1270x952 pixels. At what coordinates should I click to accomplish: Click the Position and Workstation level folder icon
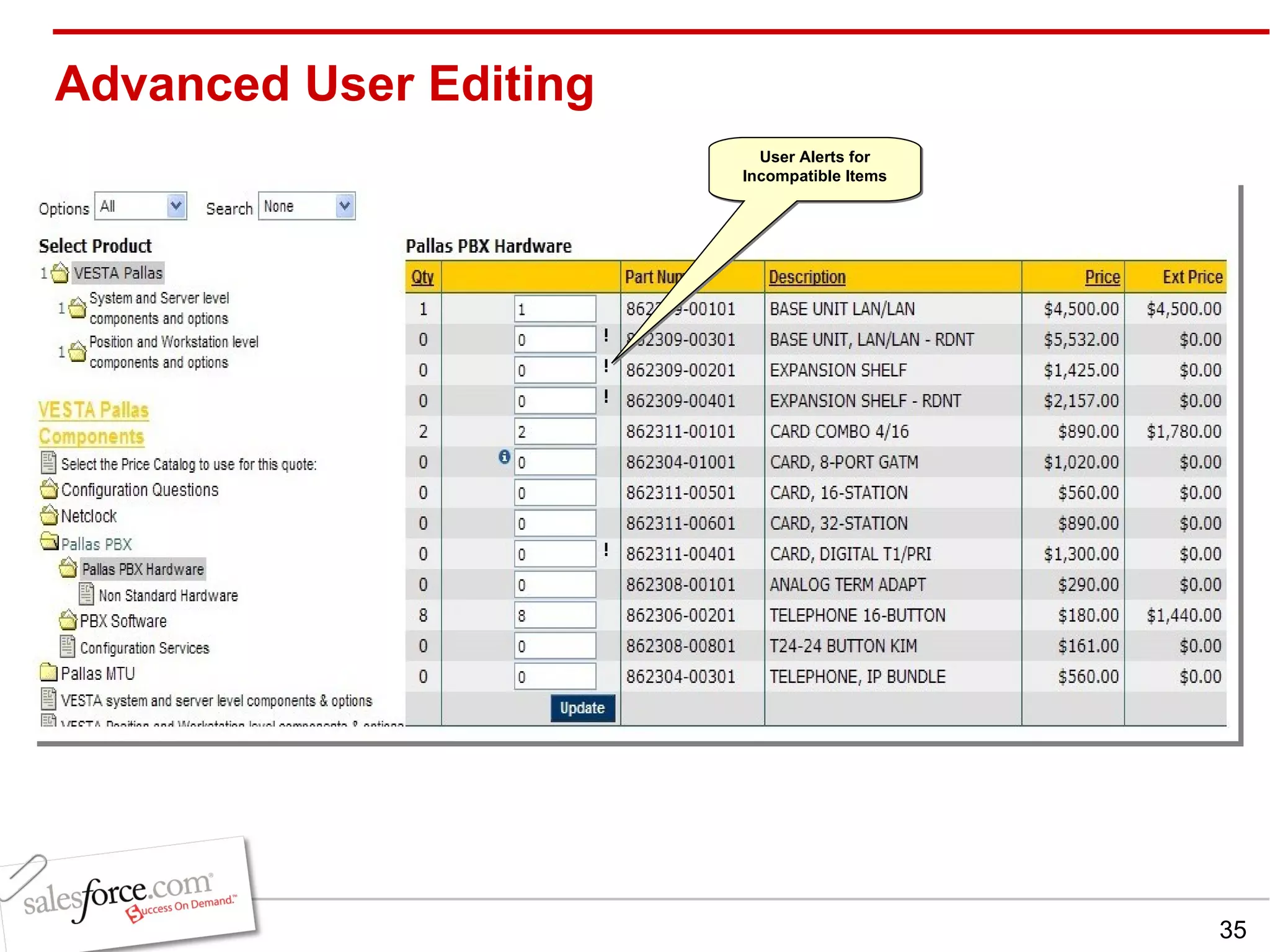(x=78, y=351)
